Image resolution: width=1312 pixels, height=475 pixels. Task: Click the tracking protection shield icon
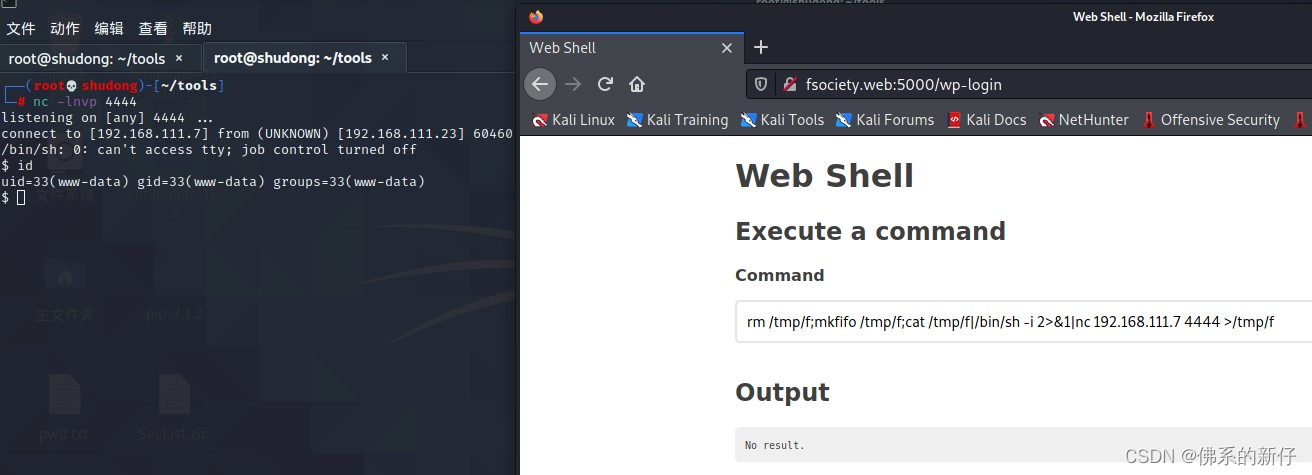(761, 85)
